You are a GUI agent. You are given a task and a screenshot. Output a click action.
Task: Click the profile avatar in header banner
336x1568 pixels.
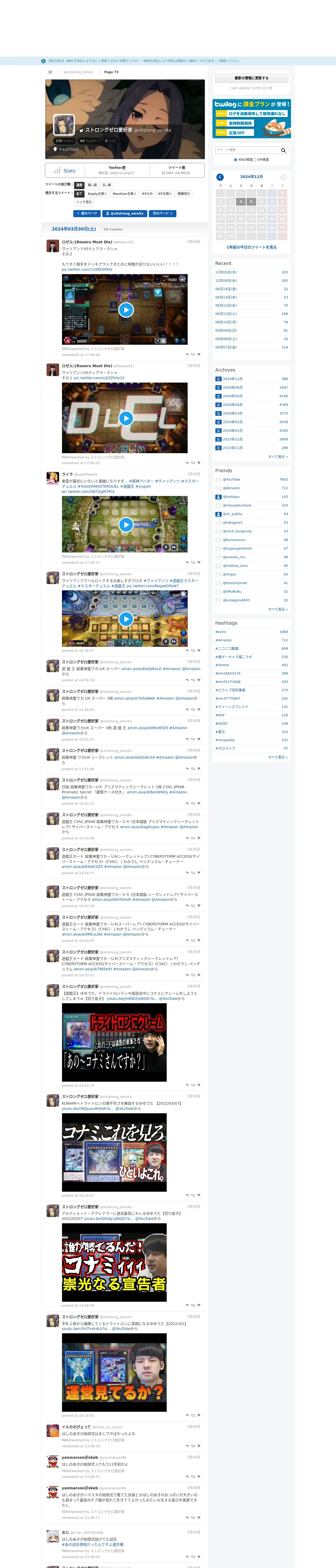coord(64,125)
